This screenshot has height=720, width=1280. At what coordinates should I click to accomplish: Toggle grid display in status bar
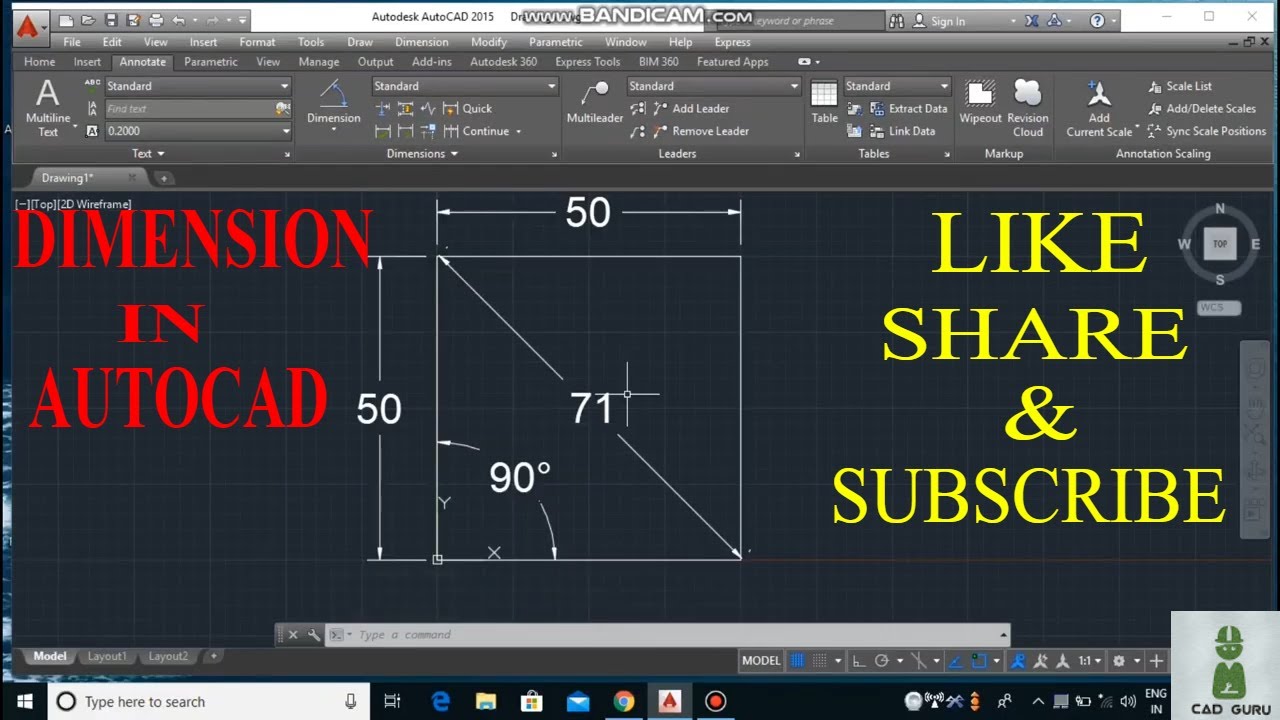797,661
